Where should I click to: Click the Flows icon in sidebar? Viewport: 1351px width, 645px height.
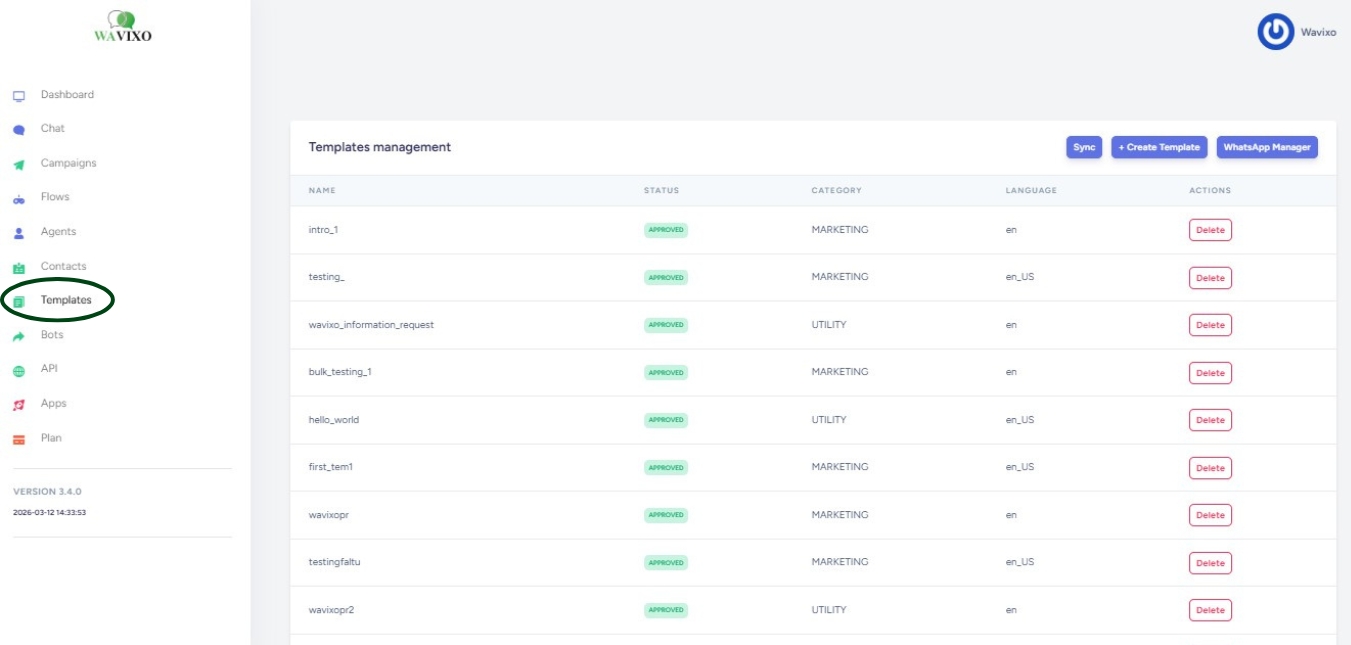[x=18, y=199]
